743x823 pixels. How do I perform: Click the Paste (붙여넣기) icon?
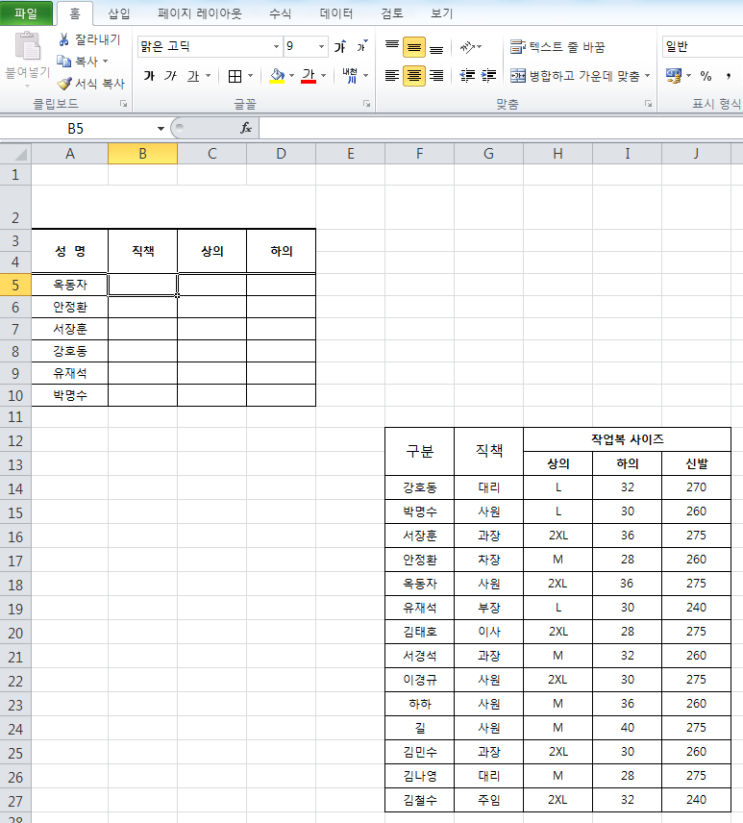[x=27, y=47]
